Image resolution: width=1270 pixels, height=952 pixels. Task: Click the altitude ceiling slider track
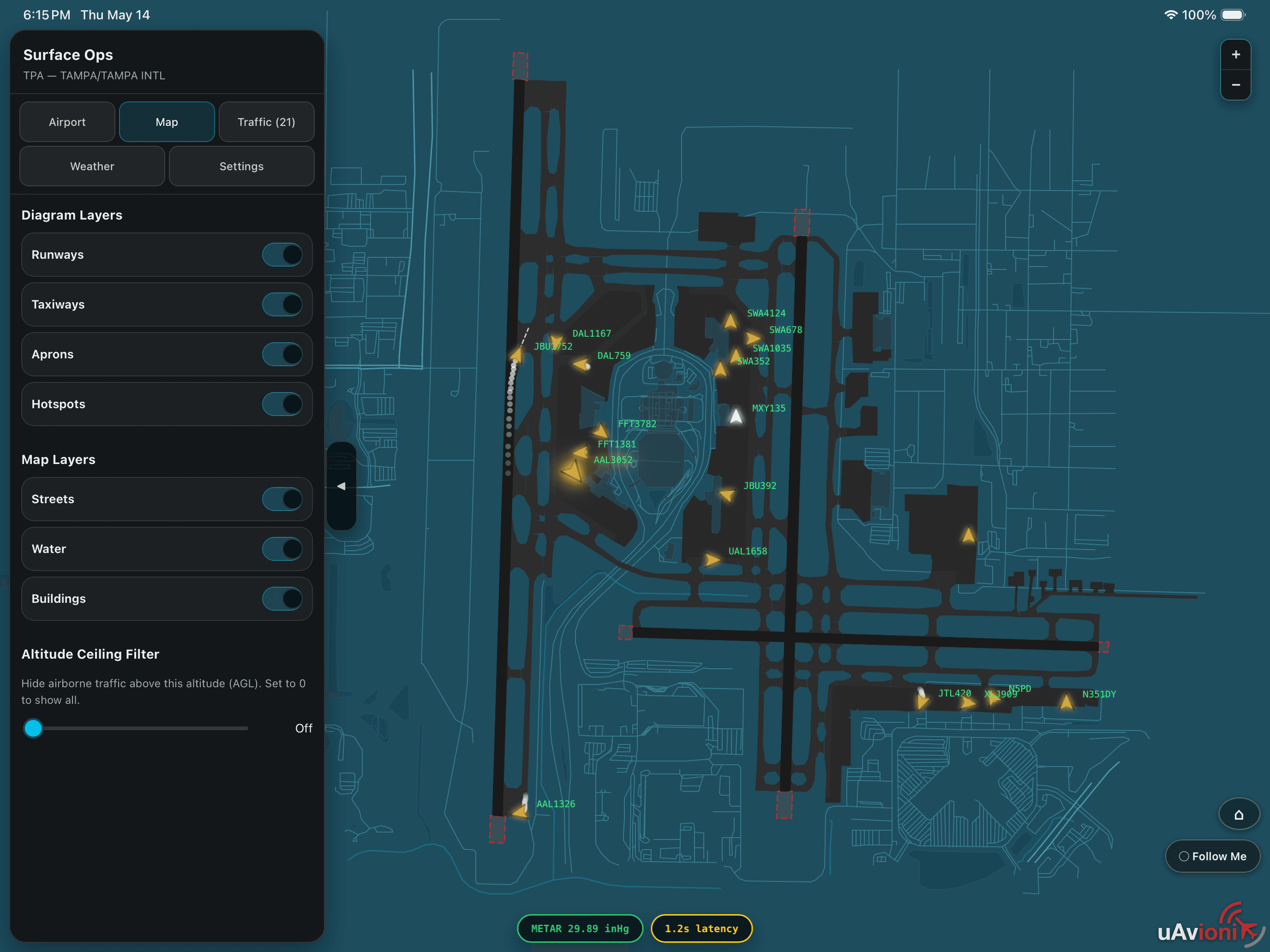[x=136, y=728]
